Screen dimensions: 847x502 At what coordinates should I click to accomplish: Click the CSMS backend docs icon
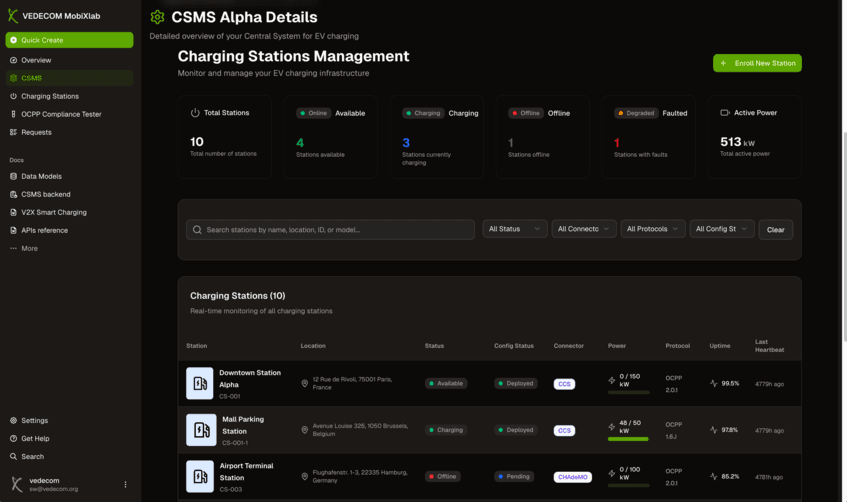pyautogui.click(x=14, y=194)
